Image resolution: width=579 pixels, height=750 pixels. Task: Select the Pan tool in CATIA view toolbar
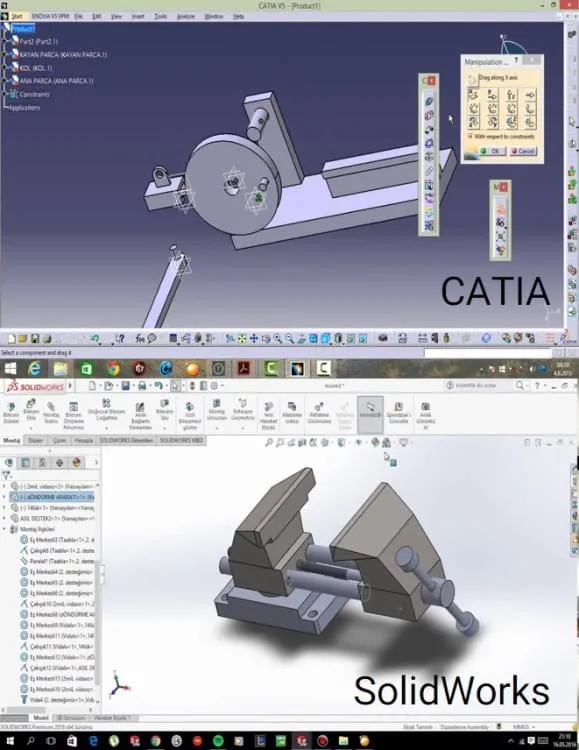tap(254, 339)
